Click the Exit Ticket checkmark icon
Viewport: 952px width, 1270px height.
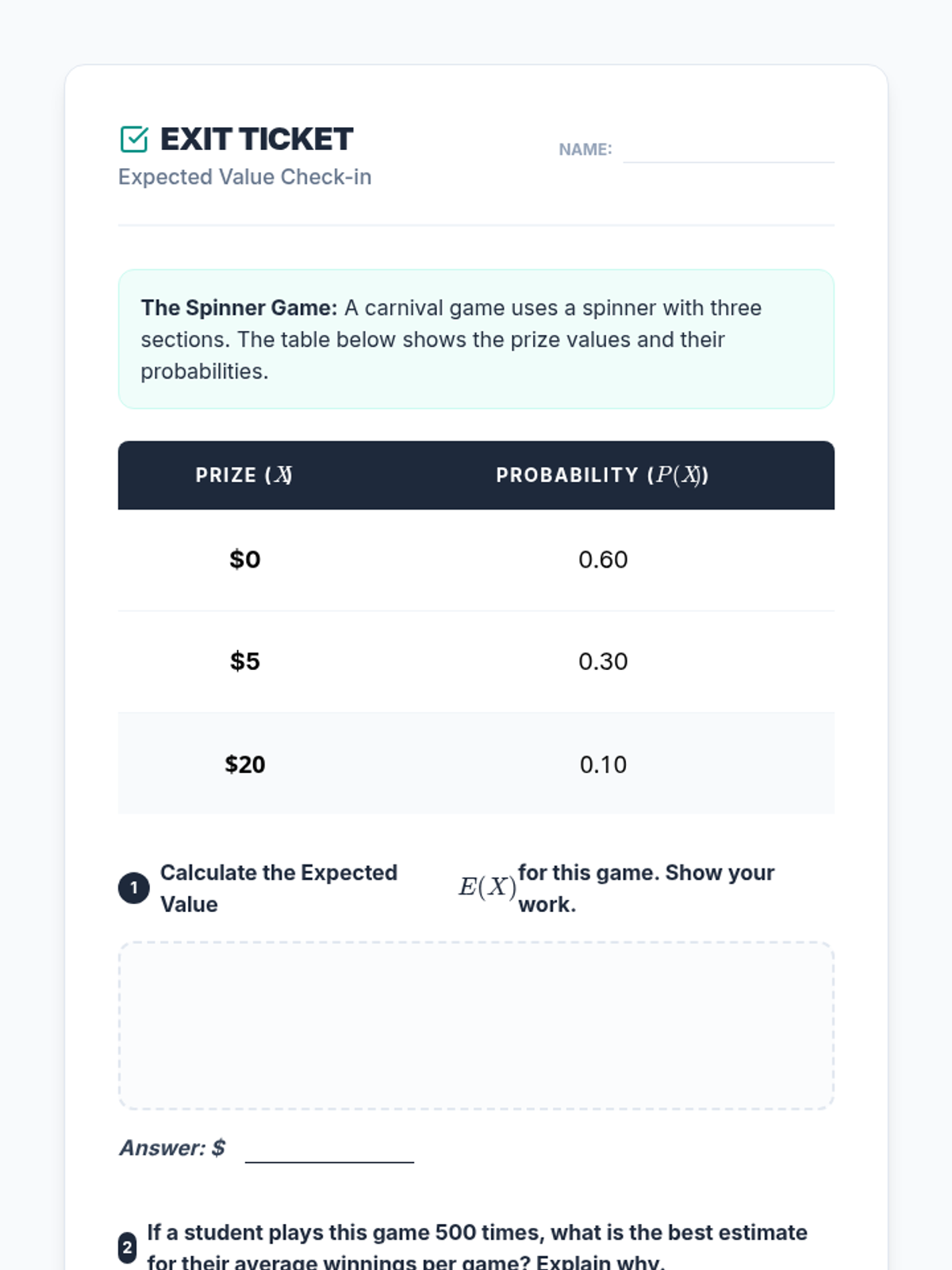134,139
